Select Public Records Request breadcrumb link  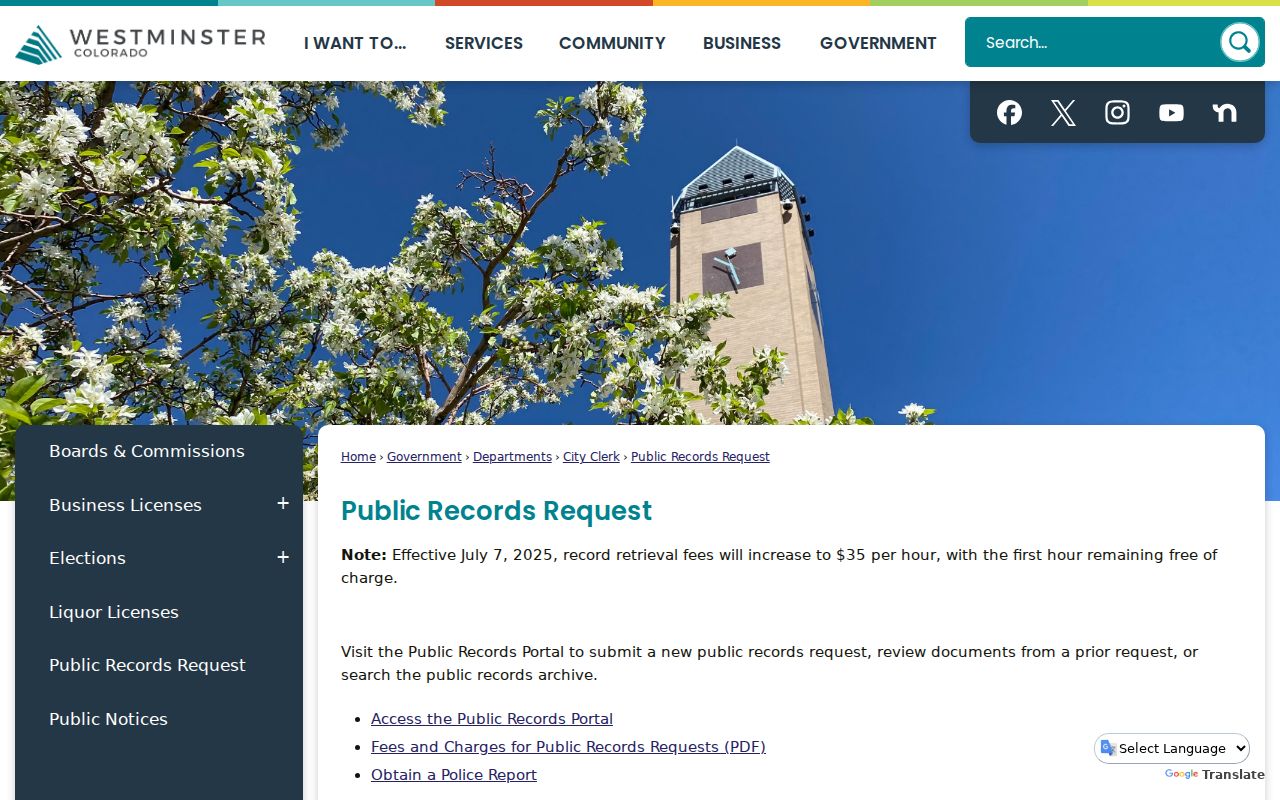[700, 457]
